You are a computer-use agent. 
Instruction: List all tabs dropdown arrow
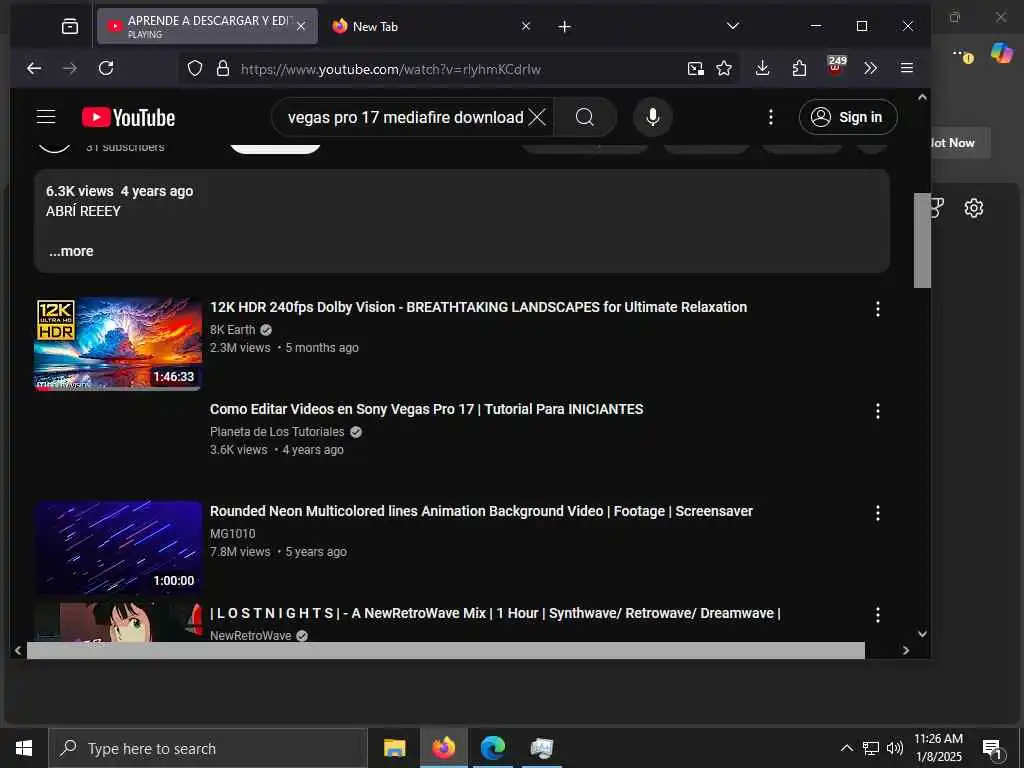[733, 26]
